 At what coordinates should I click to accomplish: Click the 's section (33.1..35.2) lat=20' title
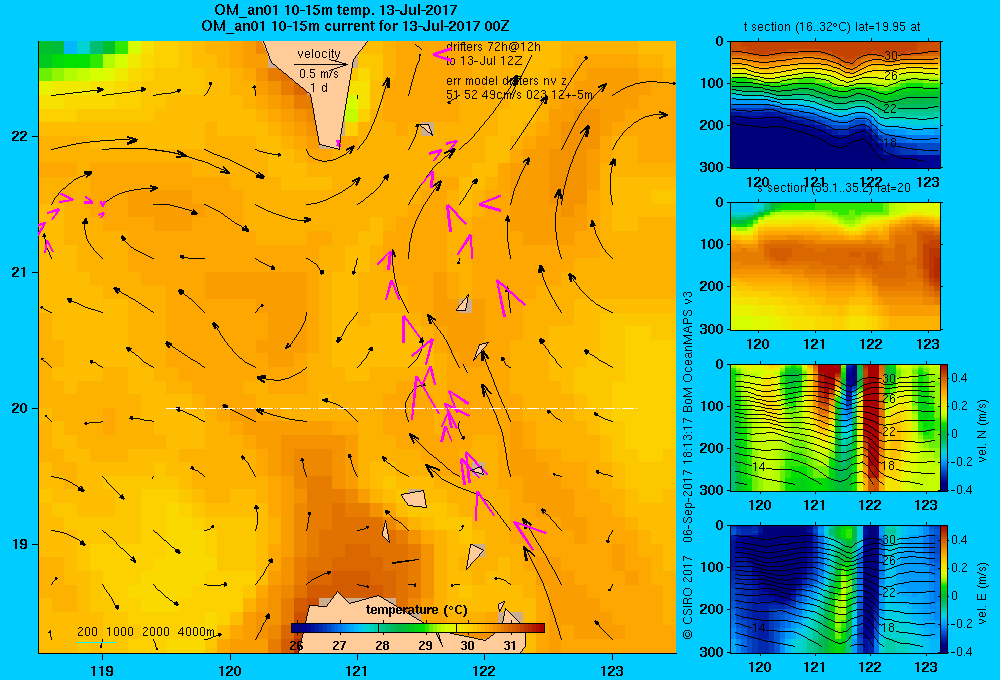click(x=833, y=188)
